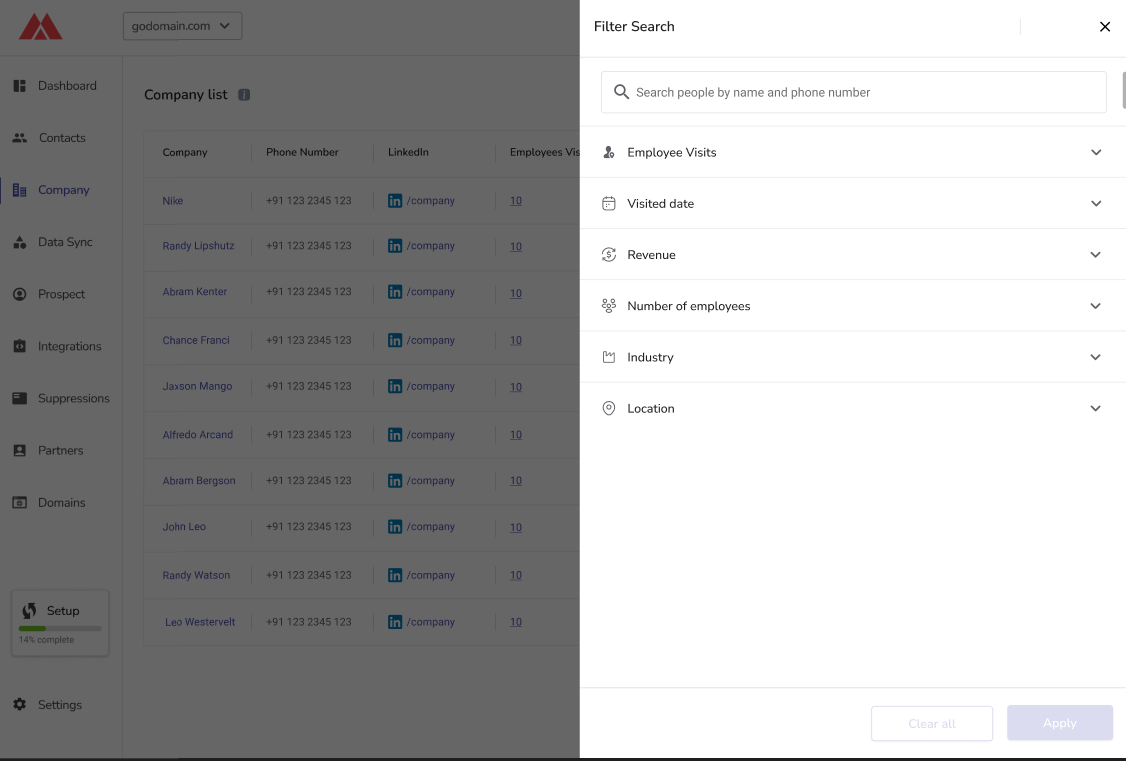
Task: Click the filter panel scrollbar thumb
Action: click(1124, 90)
